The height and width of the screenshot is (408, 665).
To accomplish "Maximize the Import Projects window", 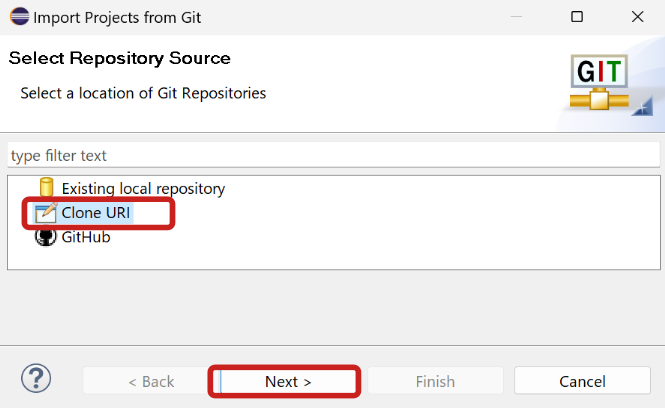I will [x=577, y=17].
